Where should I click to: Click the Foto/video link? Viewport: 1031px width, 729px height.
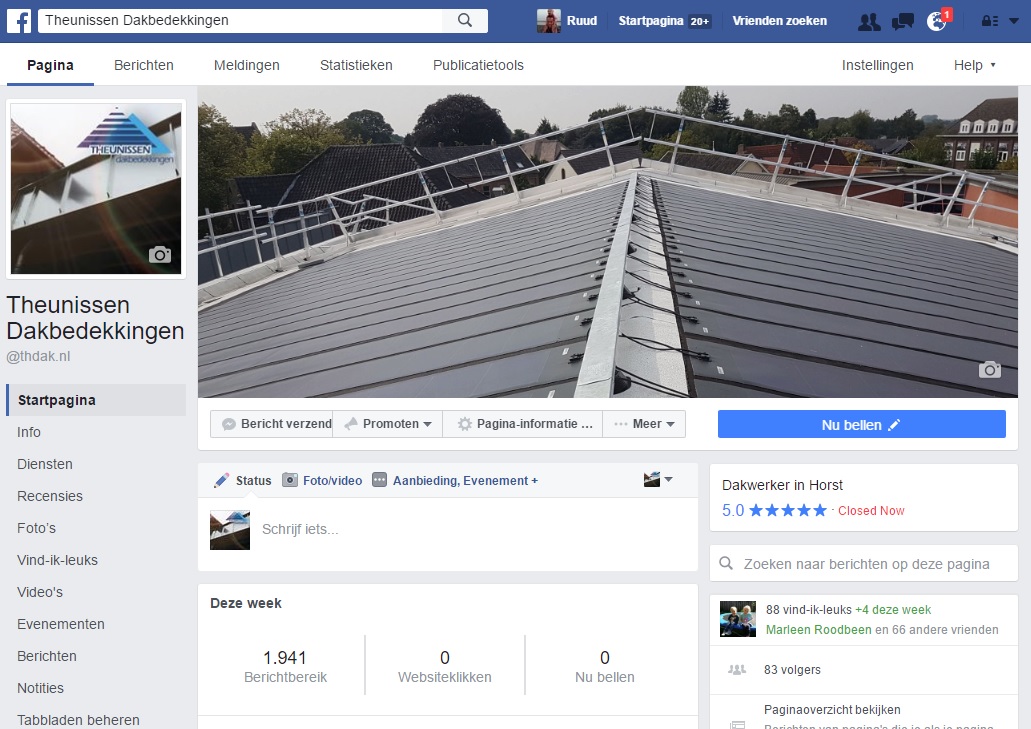point(333,481)
